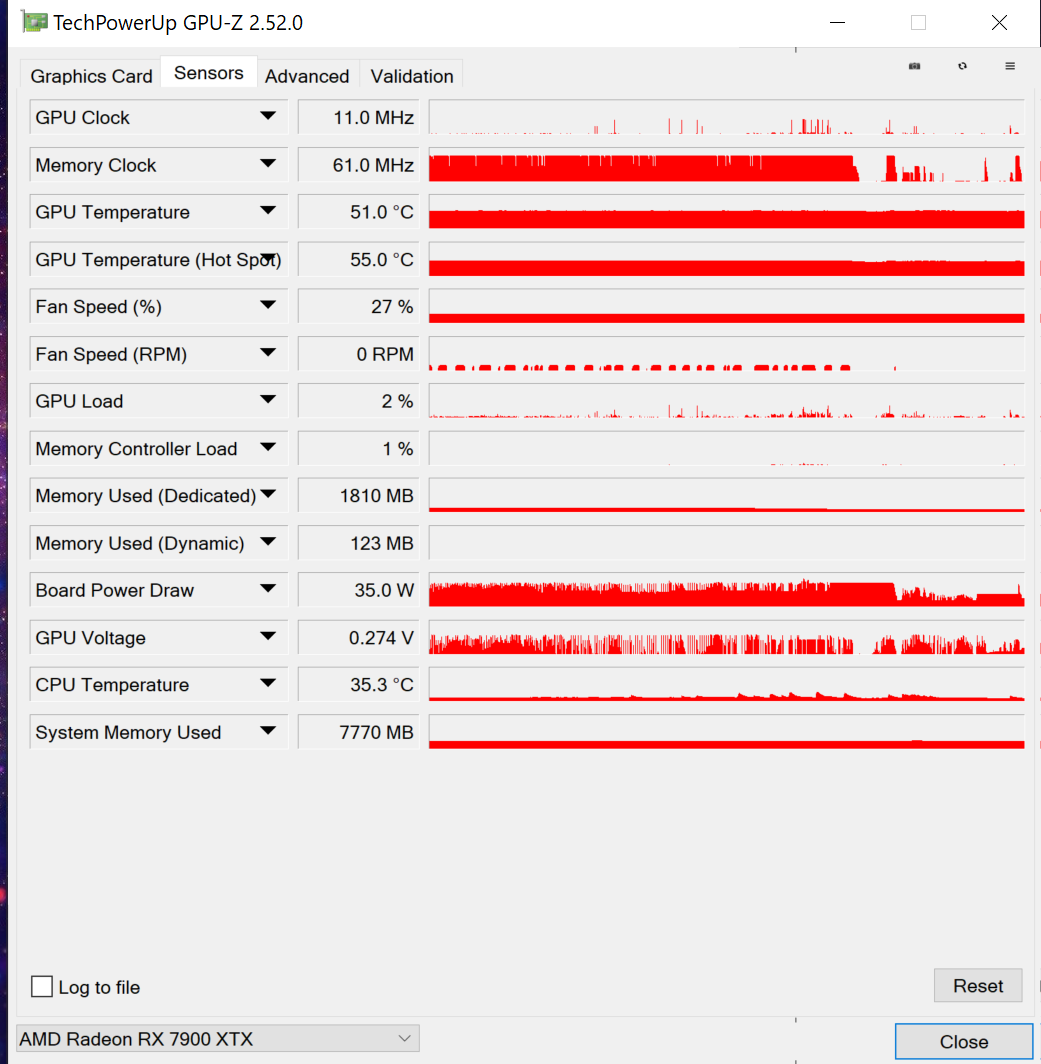
Task: Click the 1 % Memory Controller Load value
Action: [x=358, y=449]
